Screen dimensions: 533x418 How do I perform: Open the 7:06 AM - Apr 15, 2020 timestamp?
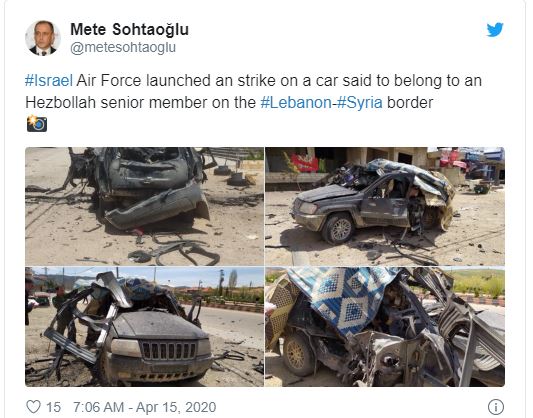tap(144, 407)
